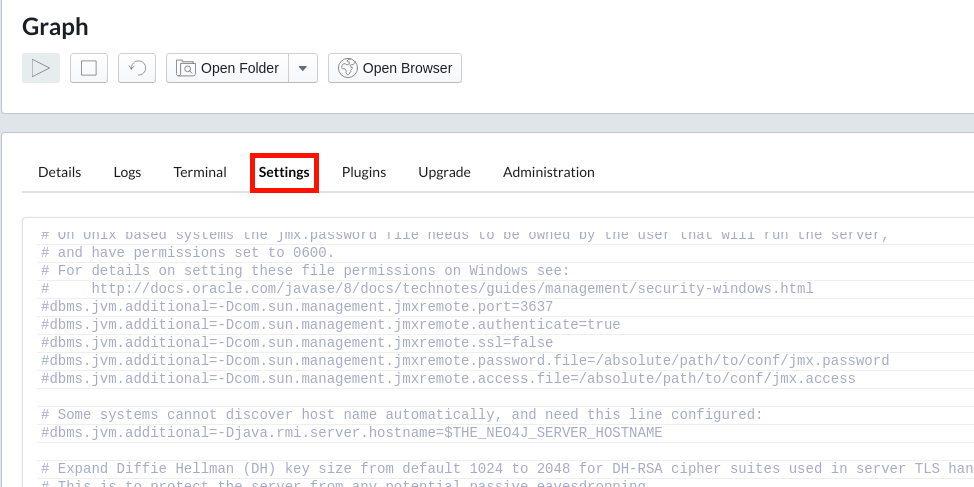Viewport: 974px width, 487px height.
Task: Restart the database using the circular arrow icon
Action: pos(137,68)
